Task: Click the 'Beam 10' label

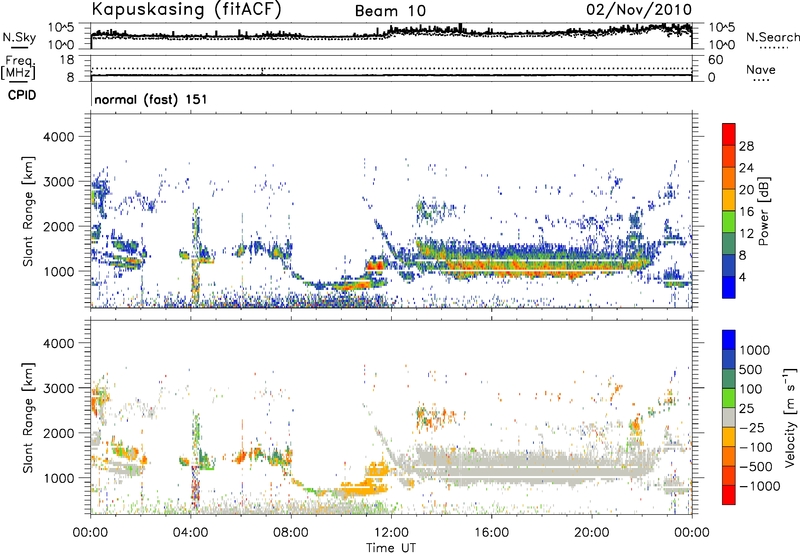Action: point(390,11)
